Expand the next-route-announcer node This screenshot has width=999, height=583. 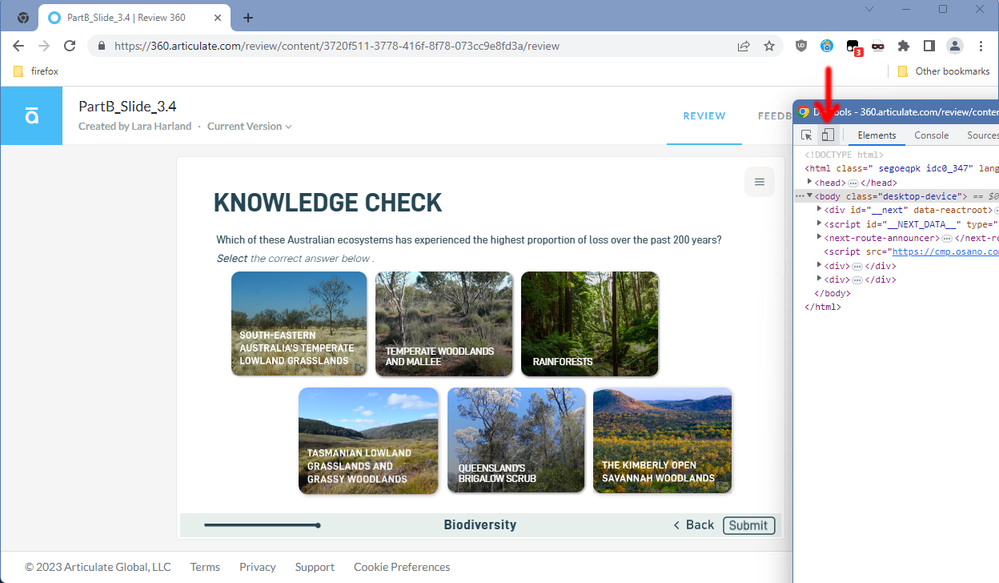pyautogui.click(x=819, y=238)
